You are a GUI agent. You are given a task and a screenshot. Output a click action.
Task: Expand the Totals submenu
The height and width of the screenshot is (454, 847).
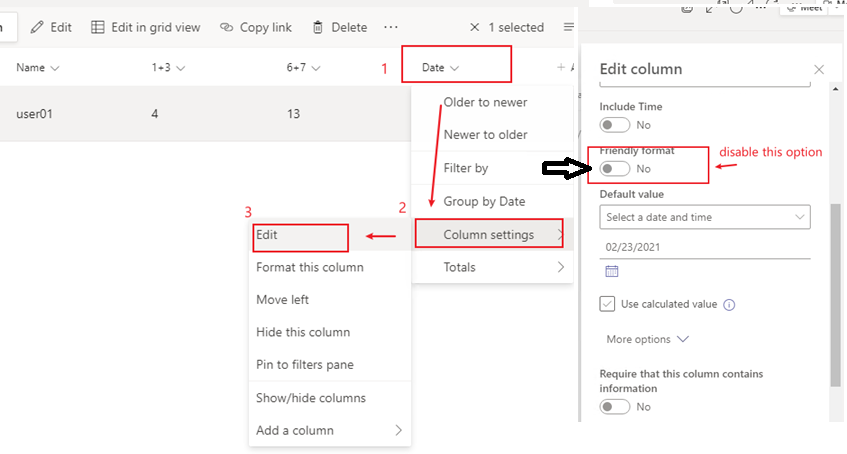point(492,267)
